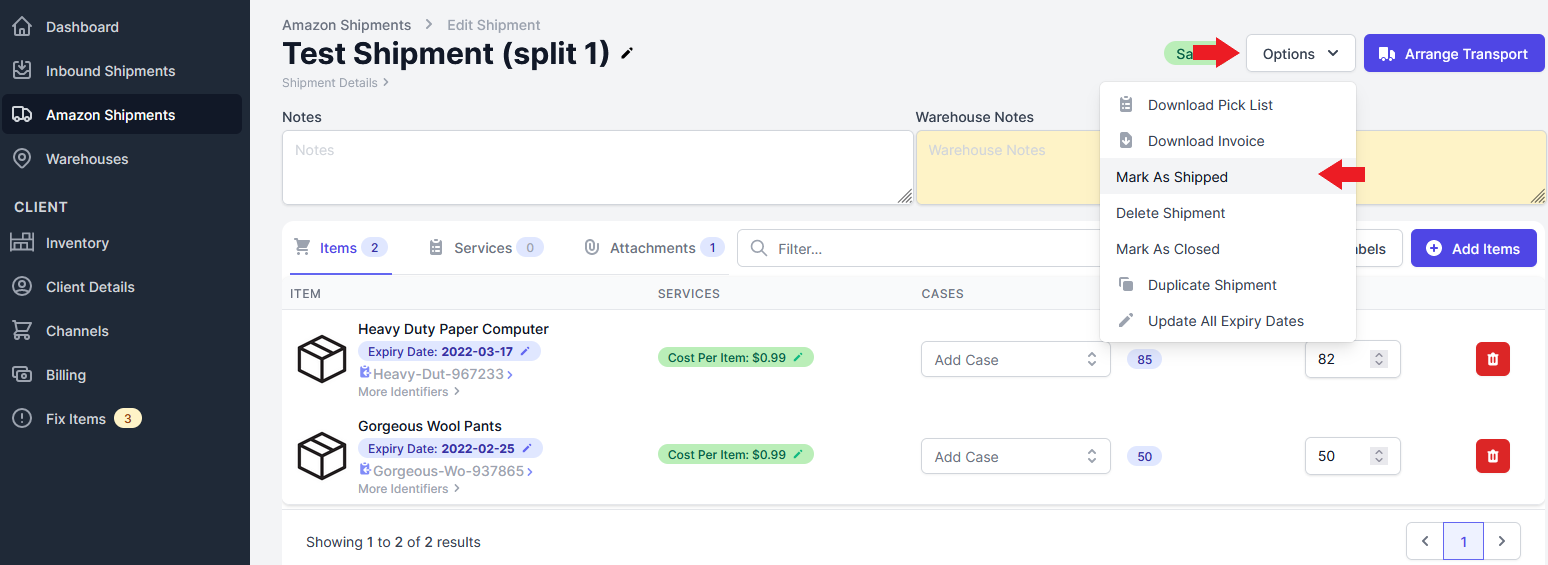Delete Gorgeous Wool Pants row
The image size is (1548, 565).
[1493, 456]
